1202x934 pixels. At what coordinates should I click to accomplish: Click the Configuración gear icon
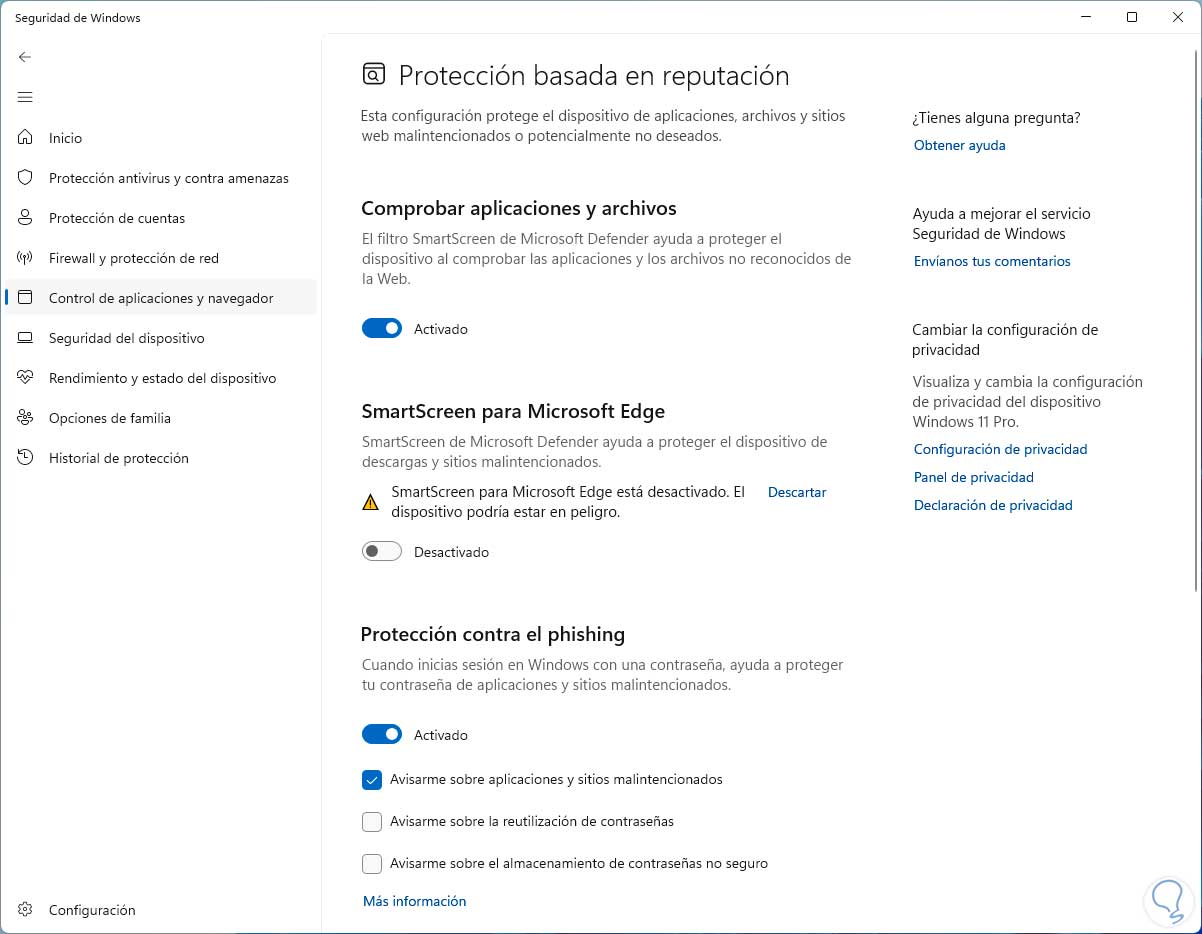point(26,910)
